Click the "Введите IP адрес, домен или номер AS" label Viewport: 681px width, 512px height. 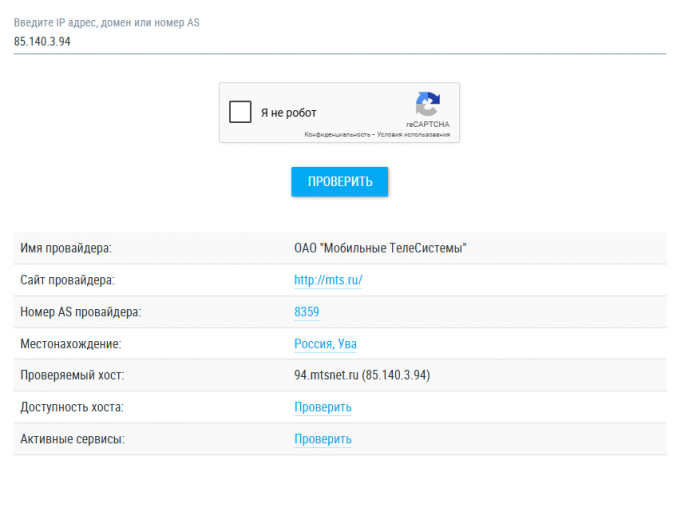tap(106, 23)
